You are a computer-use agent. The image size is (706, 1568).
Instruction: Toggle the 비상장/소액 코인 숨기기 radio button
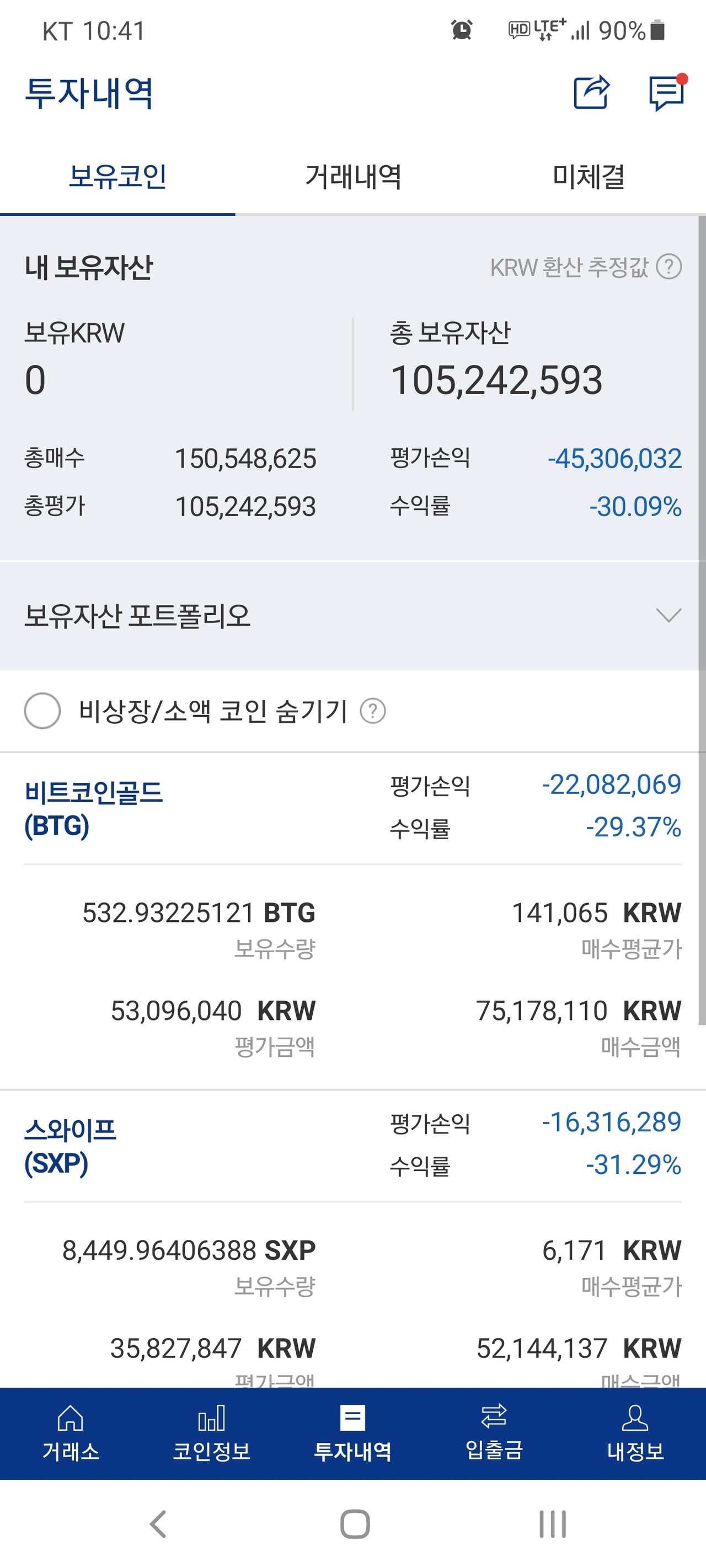click(x=42, y=710)
